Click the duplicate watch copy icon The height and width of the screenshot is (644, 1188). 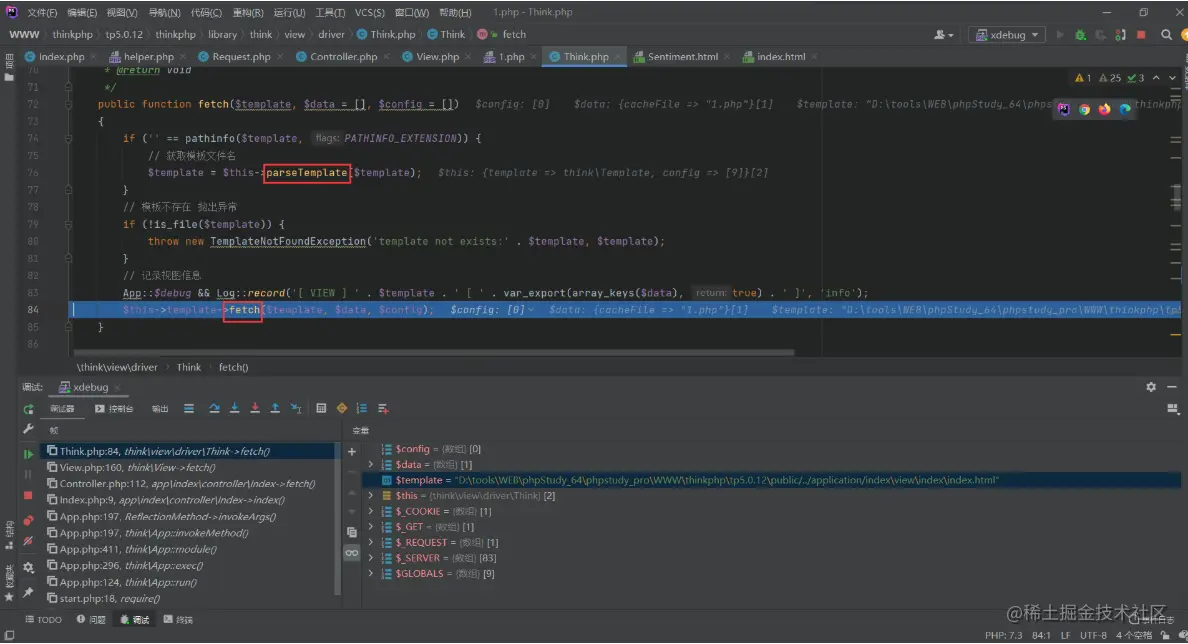click(352, 533)
